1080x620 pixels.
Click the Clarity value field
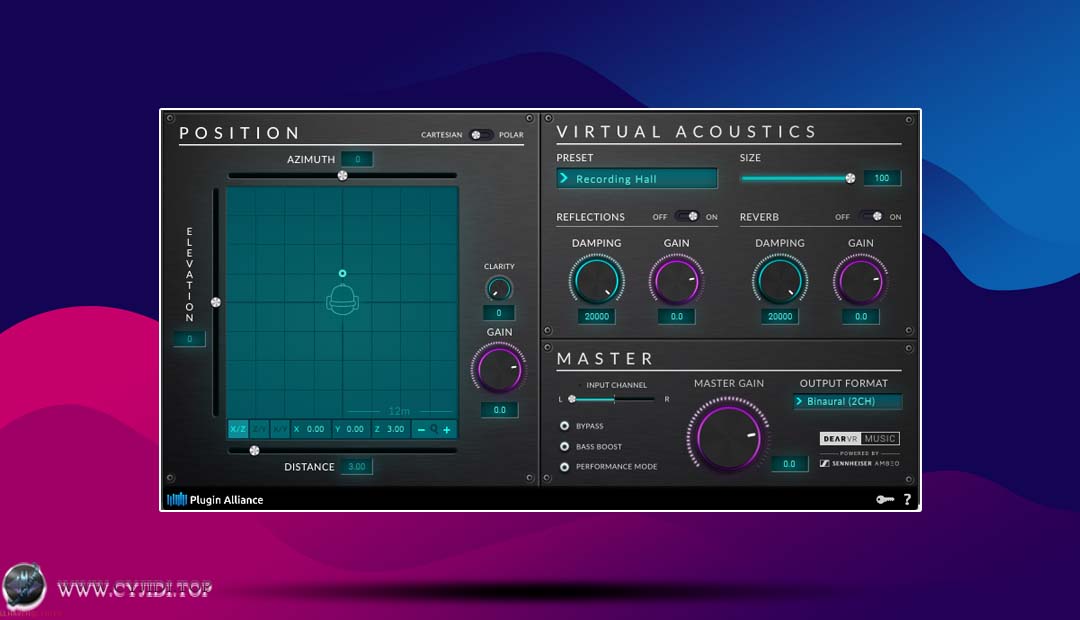coord(499,313)
